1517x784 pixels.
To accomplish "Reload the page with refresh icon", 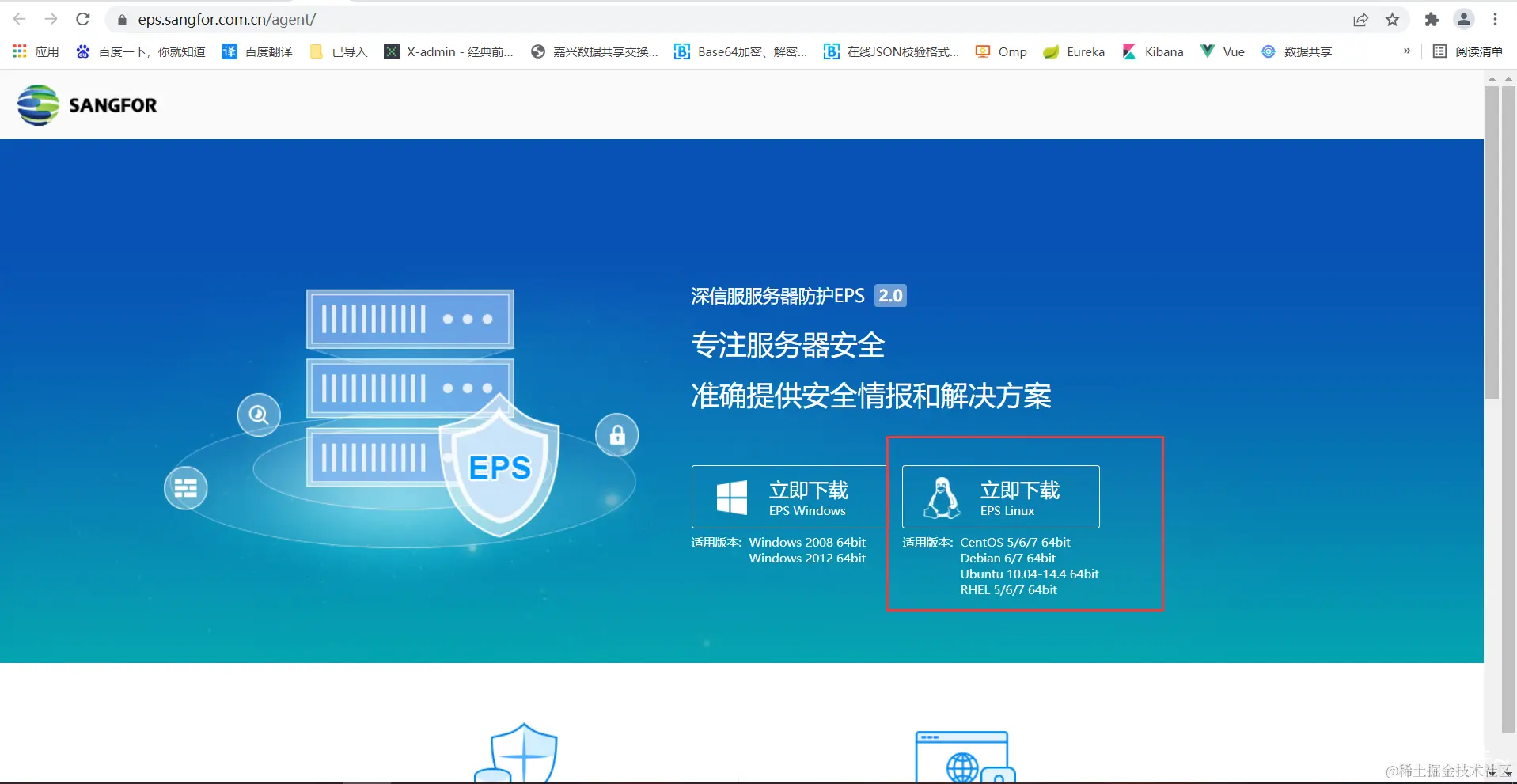I will point(83,19).
